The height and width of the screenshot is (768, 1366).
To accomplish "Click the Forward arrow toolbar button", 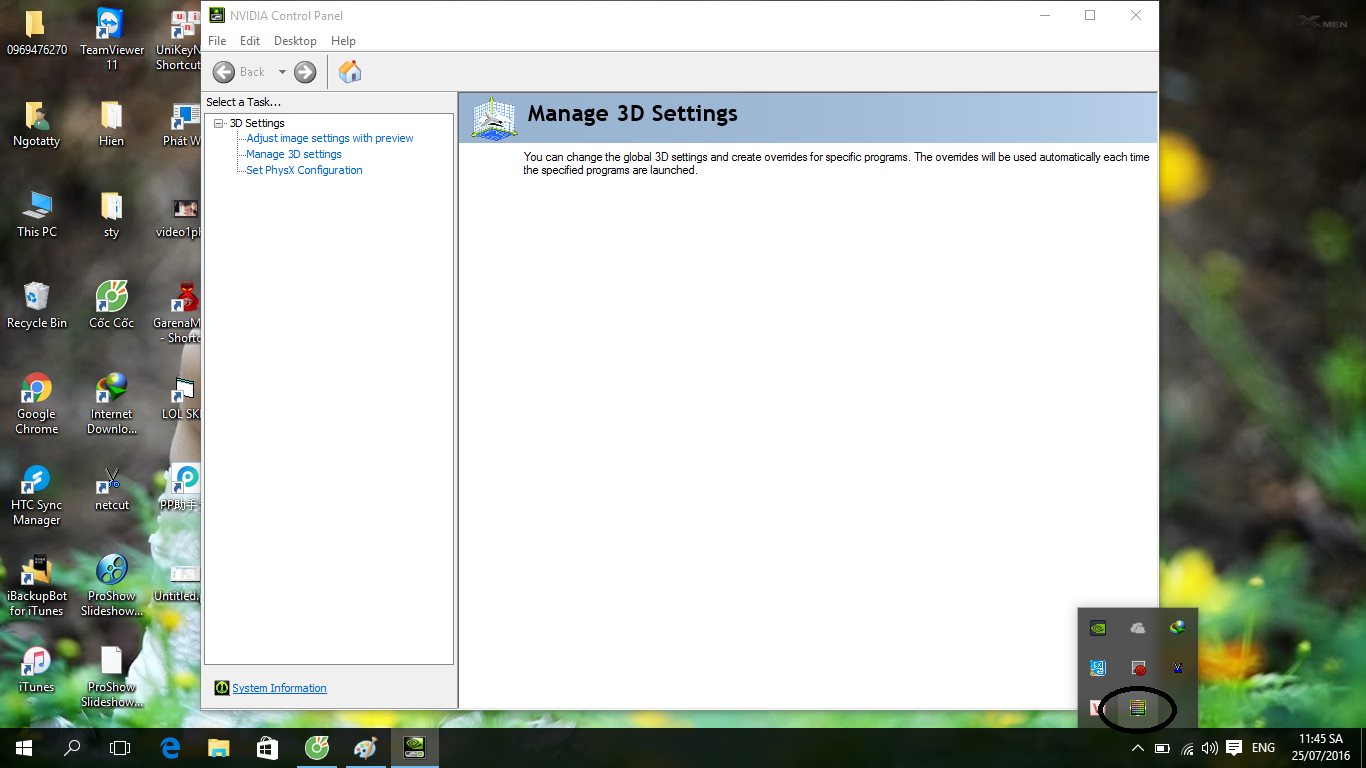I will [305, 72].
